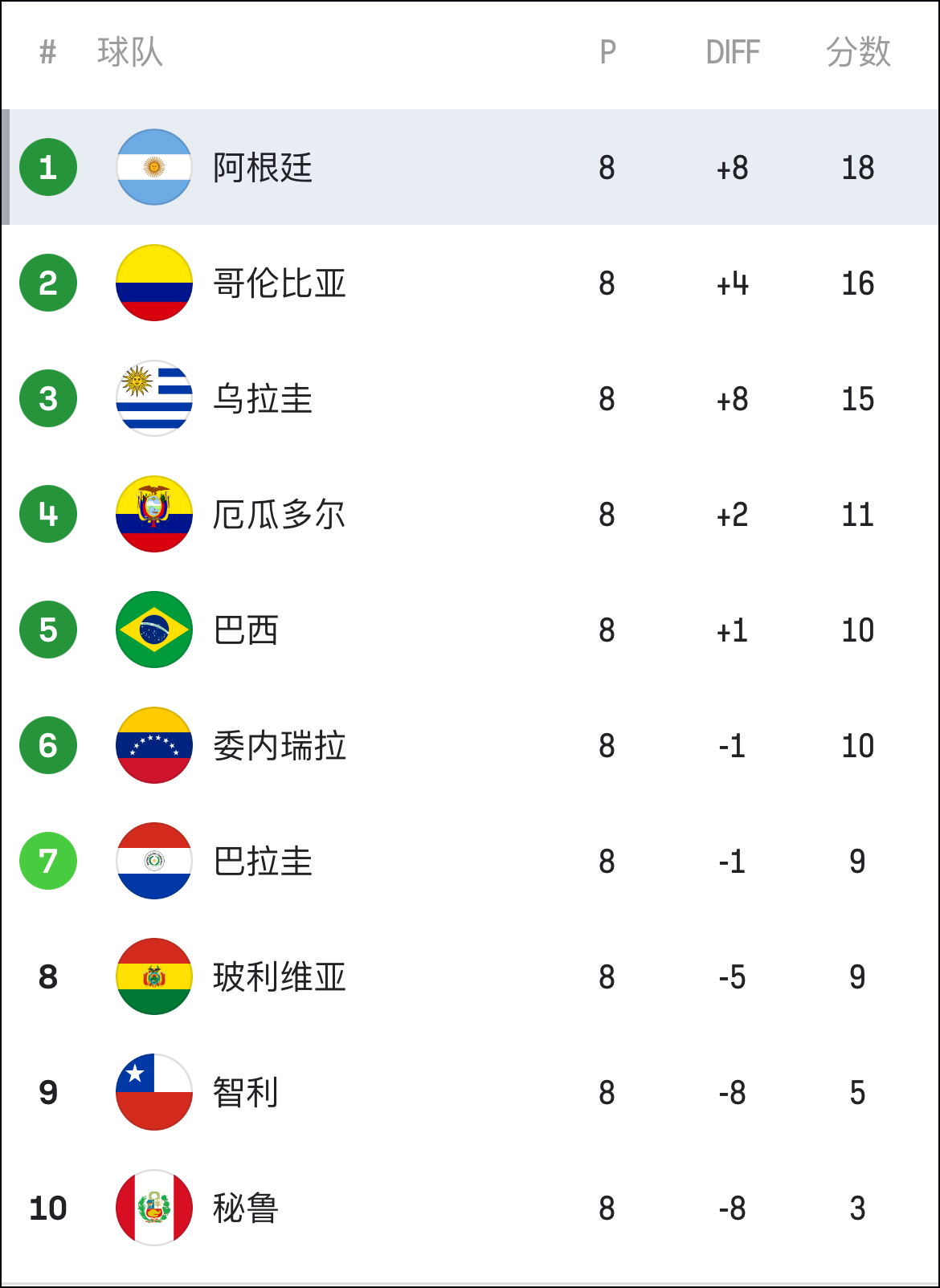Click the Bolivia flag icon
The width and height of the screenshot is (940, 1288).
tap(154, 976)
